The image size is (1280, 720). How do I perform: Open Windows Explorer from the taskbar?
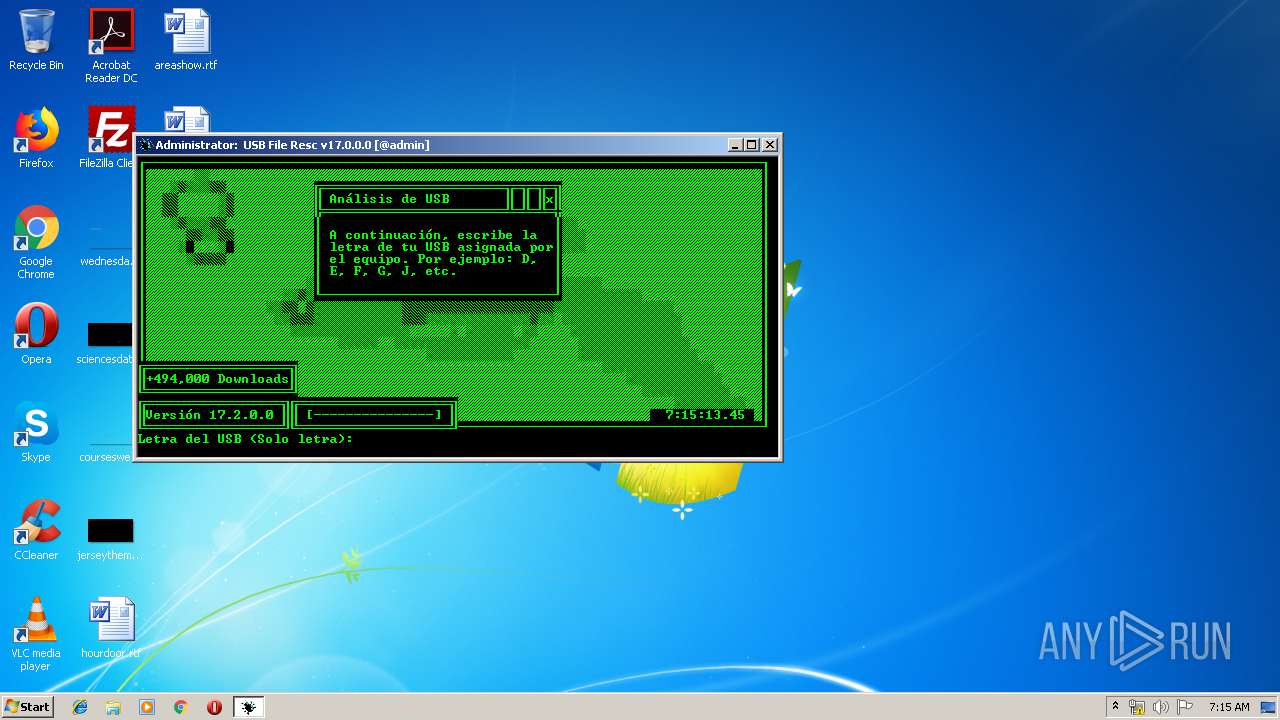pyautogui.click(x=113, y=707)
